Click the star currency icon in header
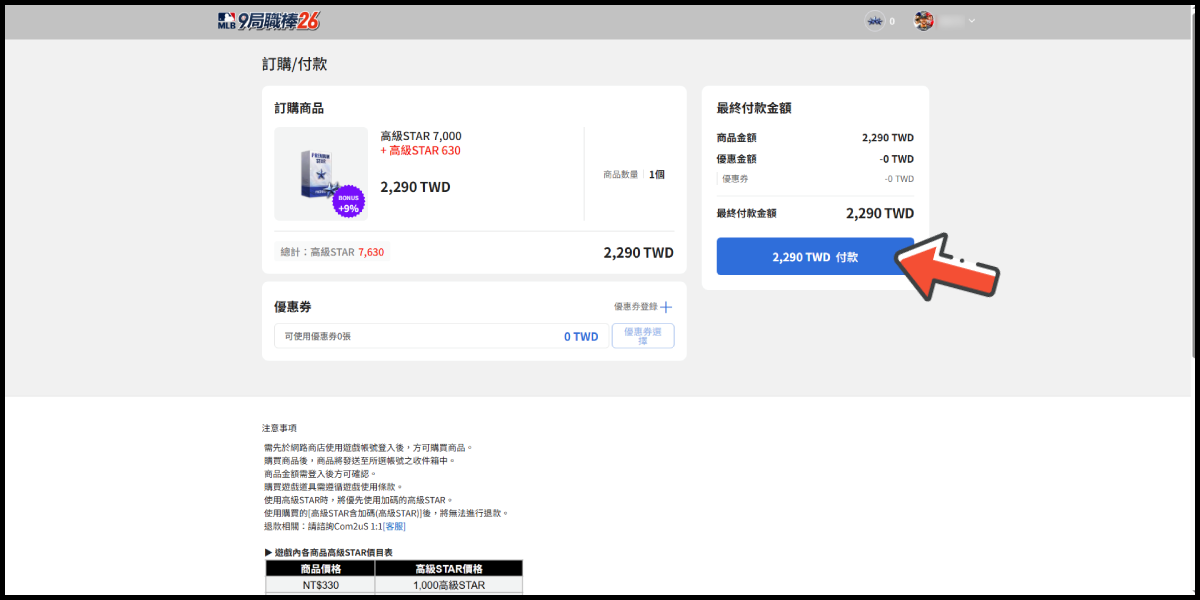This screenshot has height=600, width=1200. point(875,21)
